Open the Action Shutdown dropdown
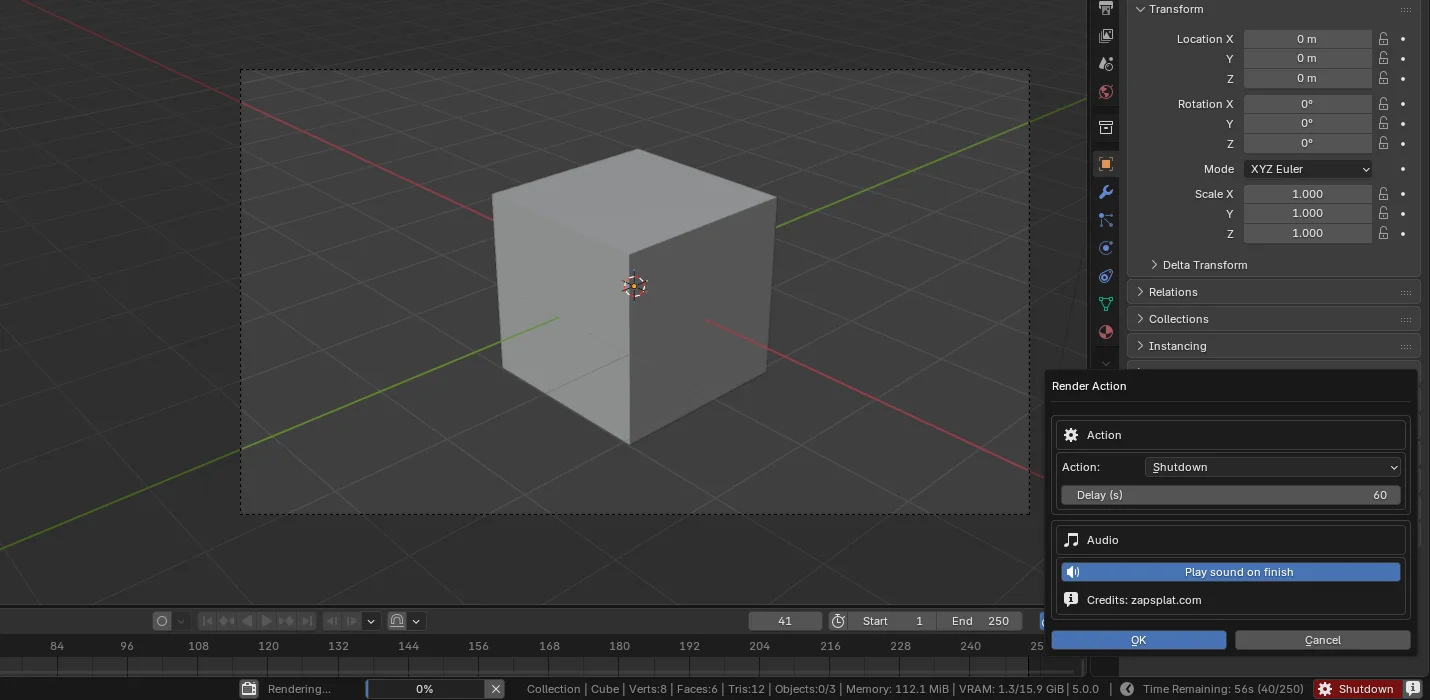1430x700 pixels. [1273, 467]
